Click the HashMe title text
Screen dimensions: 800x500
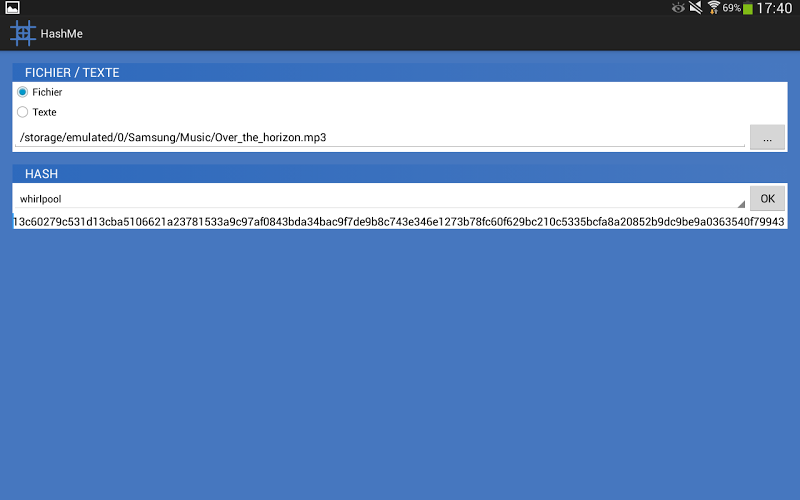[62, 34]
